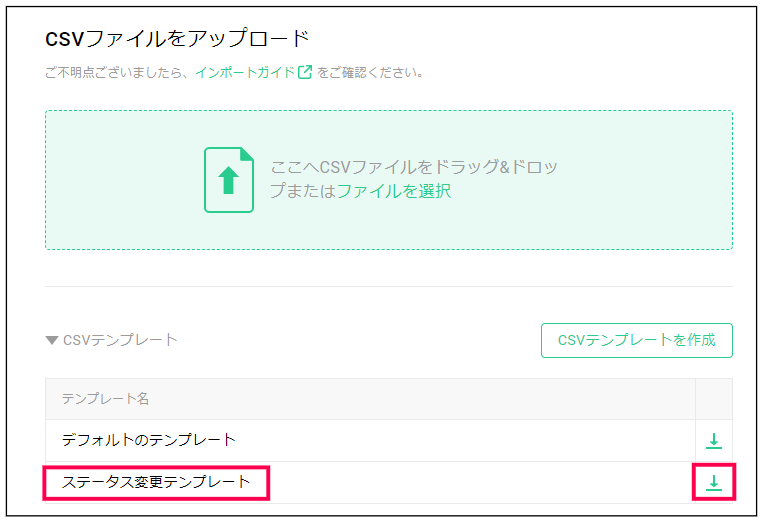Click the をご確認ください text after guide link
The width and height of the screenshot is (780, 525).
[x=370, y=73]
